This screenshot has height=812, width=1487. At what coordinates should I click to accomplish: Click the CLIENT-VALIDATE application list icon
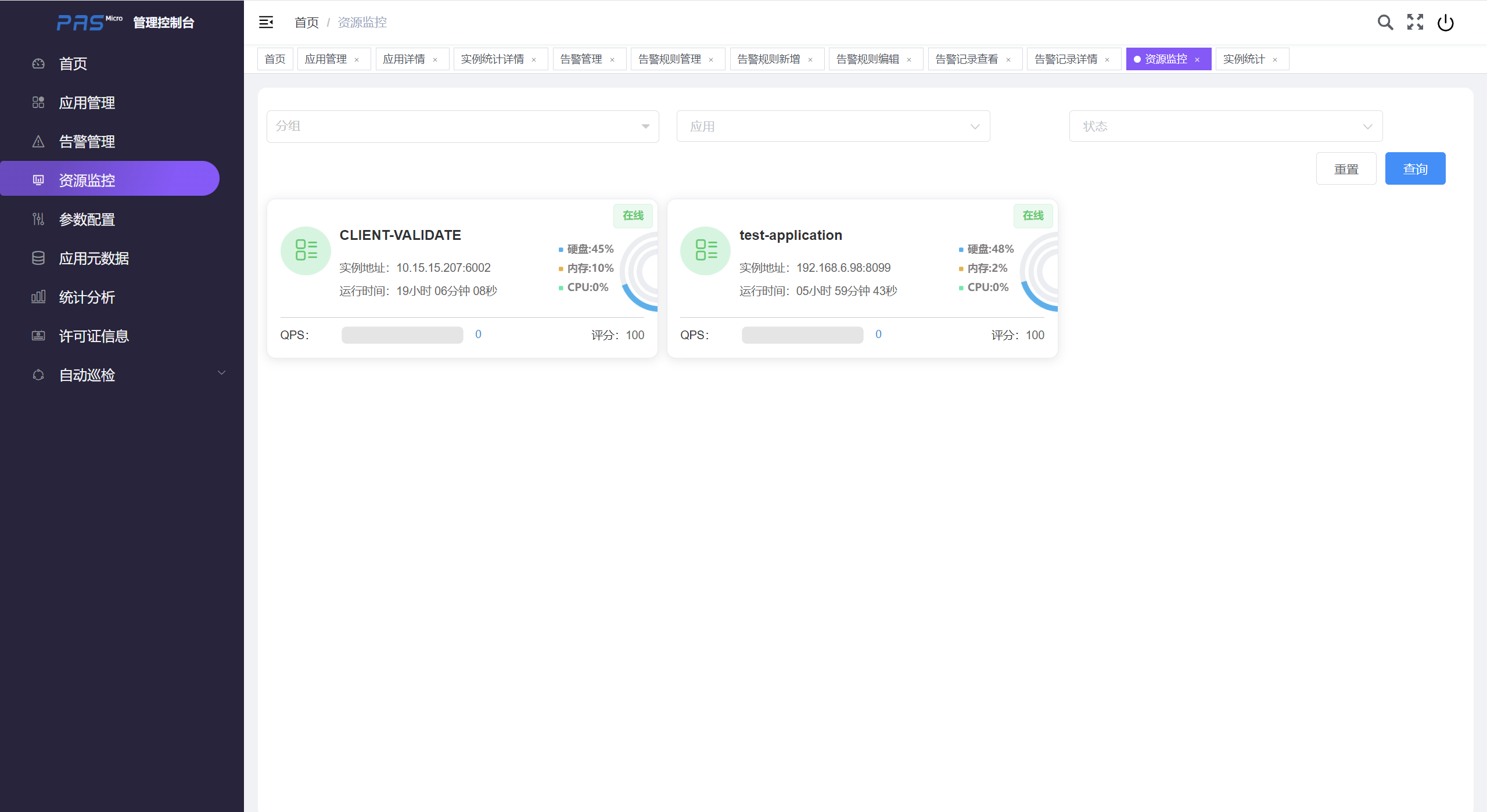(x=306, y=250)
